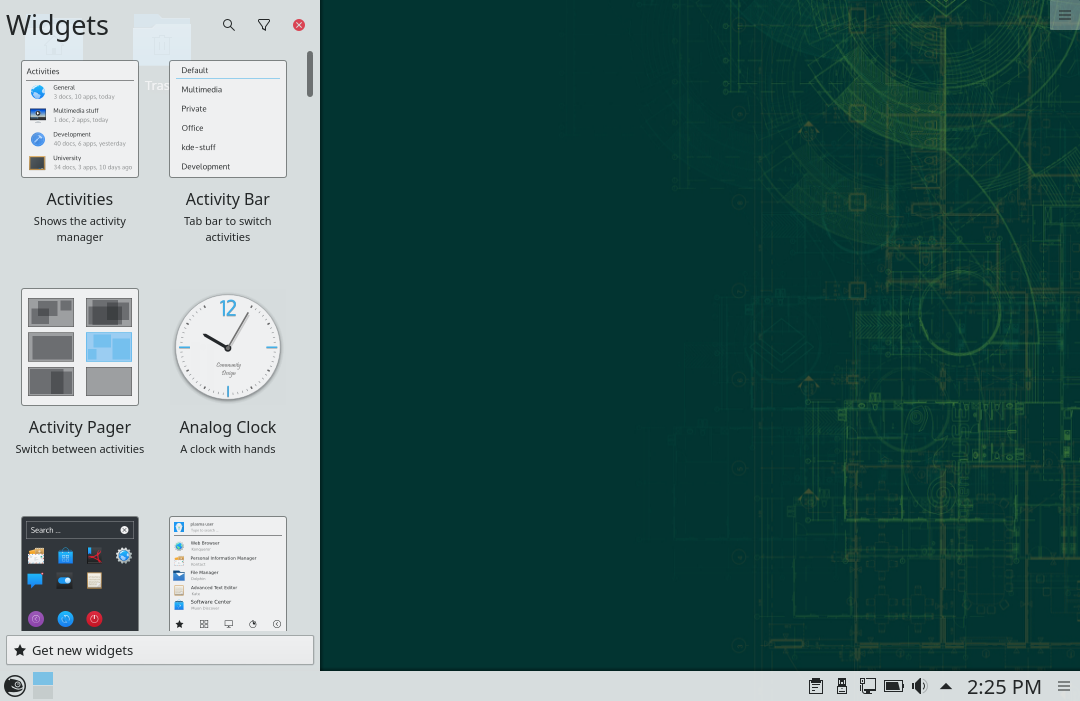Click the Get new widgets button

point(160,650)
